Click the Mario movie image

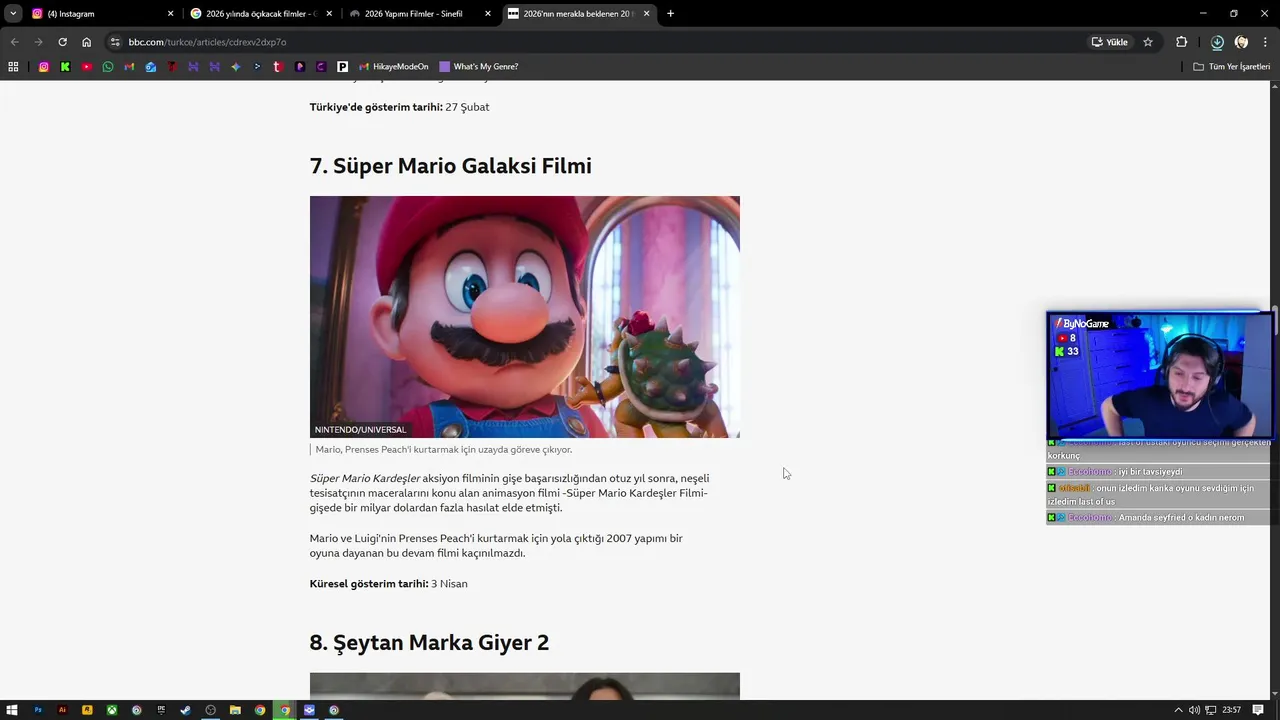[x=525, y=317]
